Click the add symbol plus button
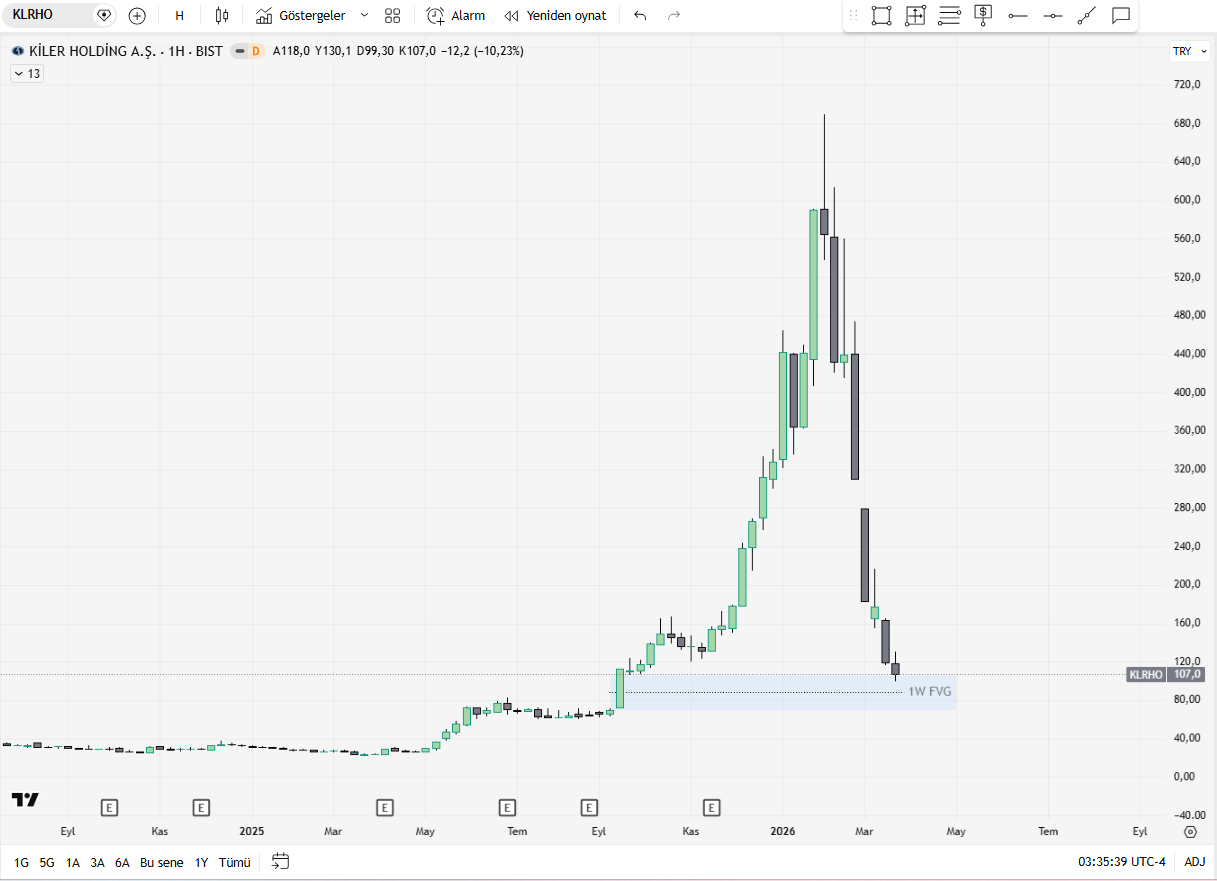The width and height of the screenshot is (1217, 881). point(137,15)
